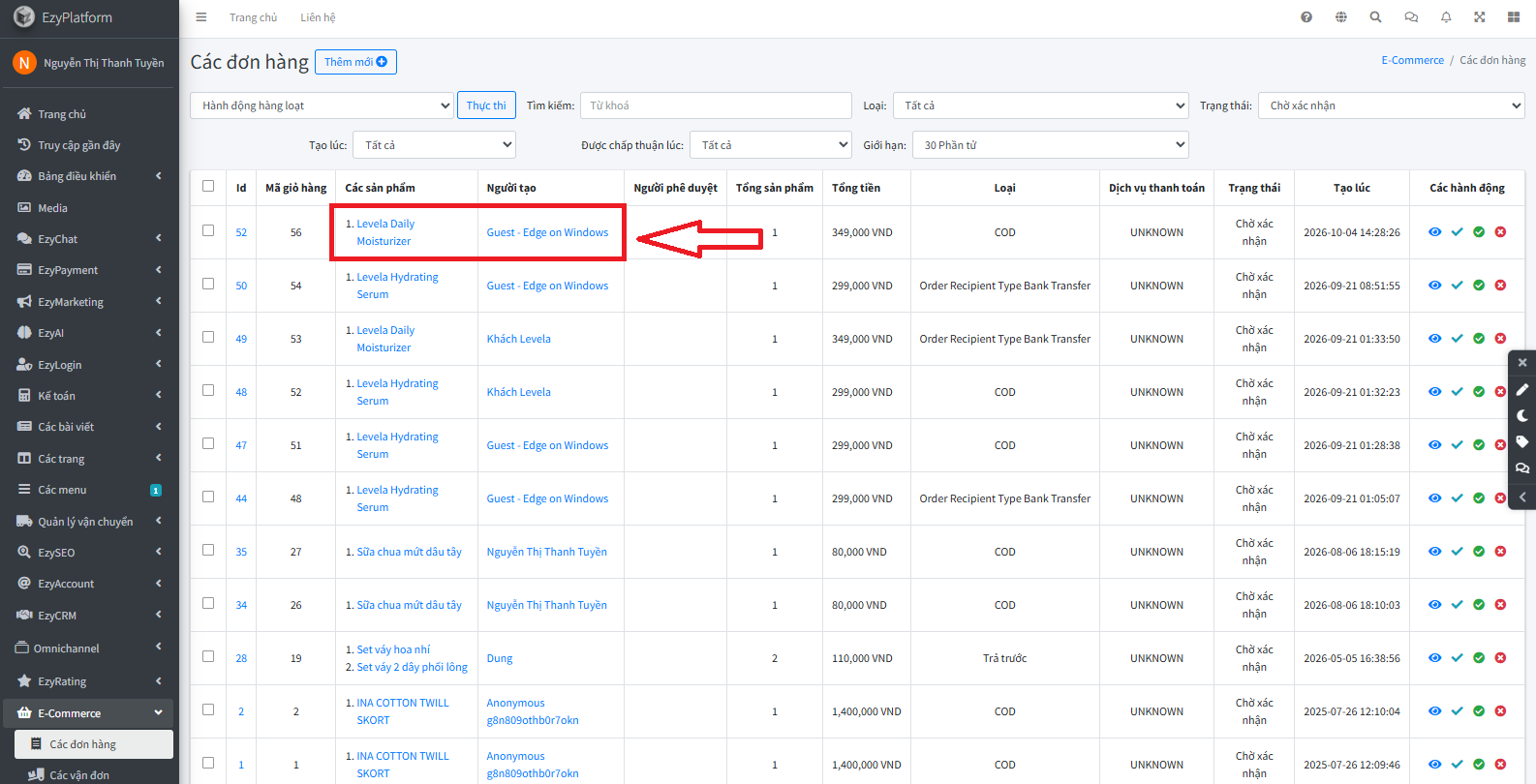Open 'Trang chủ' in the top navigation
The image size is (1536, 784).
pos(253,17)
